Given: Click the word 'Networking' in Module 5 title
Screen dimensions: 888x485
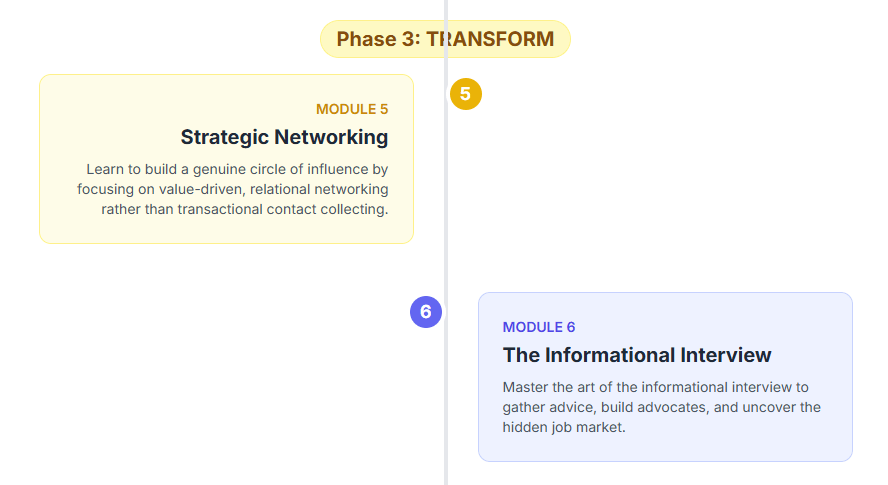Looking at the screenshot, I should pyautogui.click(x=331, y=137).
